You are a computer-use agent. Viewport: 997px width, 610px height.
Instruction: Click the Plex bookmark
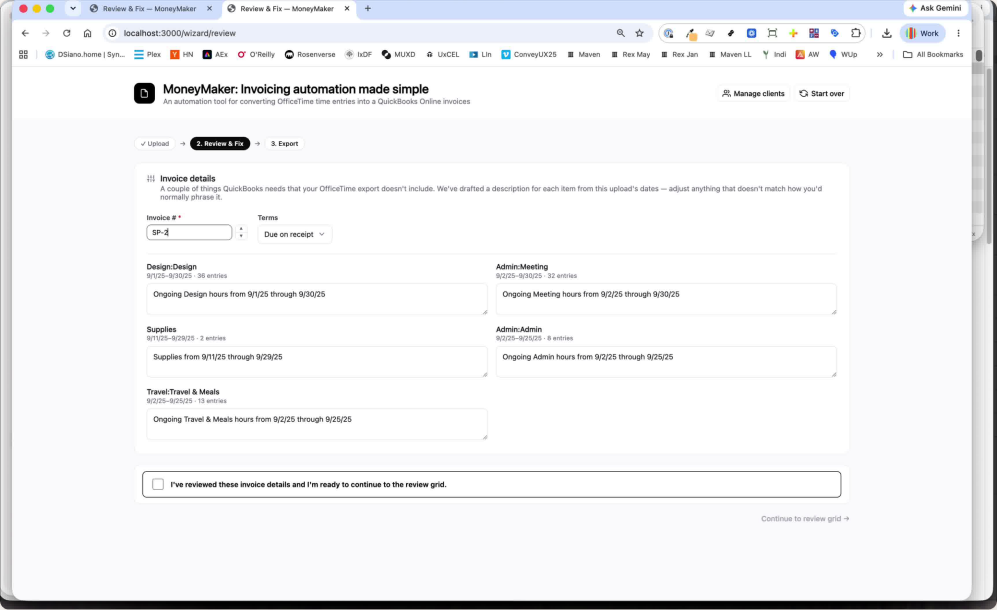[148, 55]
